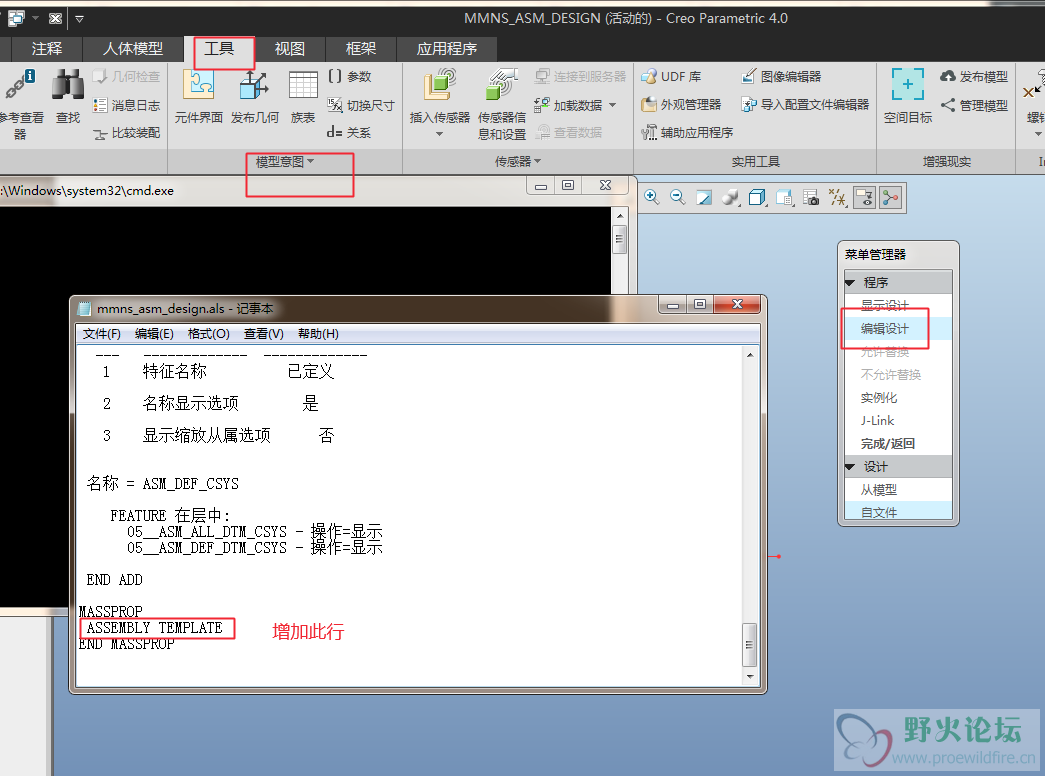Open 外观管理器 appearance manager
The width and height of the screenshot is (1045, 776).
[681, 105]
